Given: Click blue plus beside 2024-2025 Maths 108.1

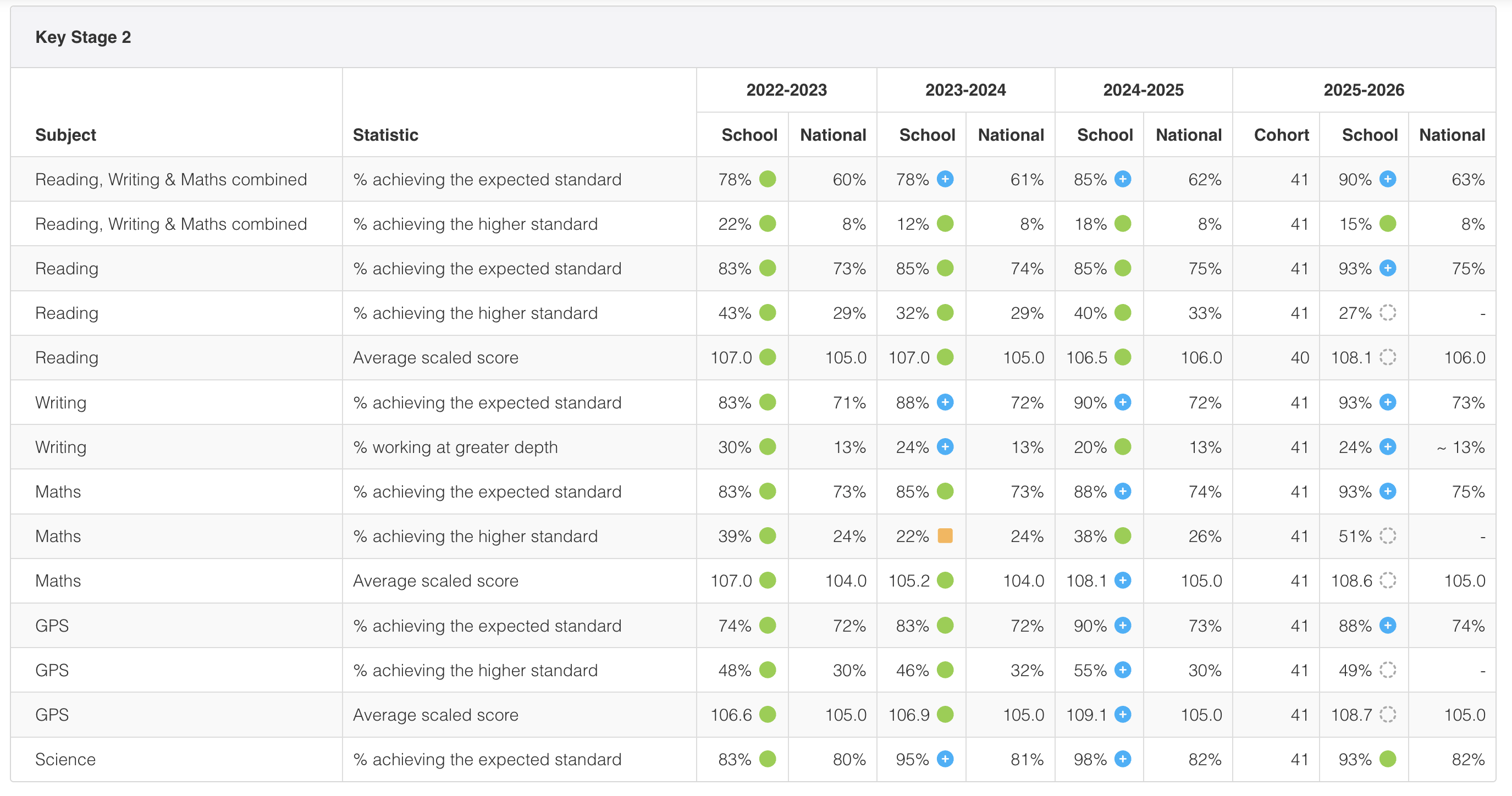Looking at the screenshot, I should [1123, 581].
